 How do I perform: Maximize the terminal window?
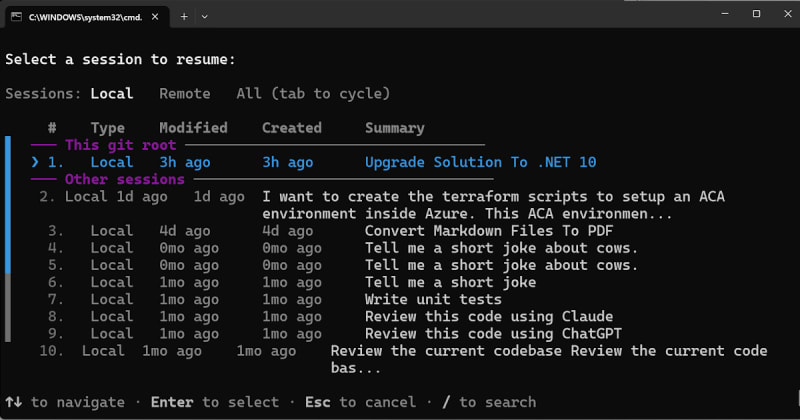tap(756, 15)
